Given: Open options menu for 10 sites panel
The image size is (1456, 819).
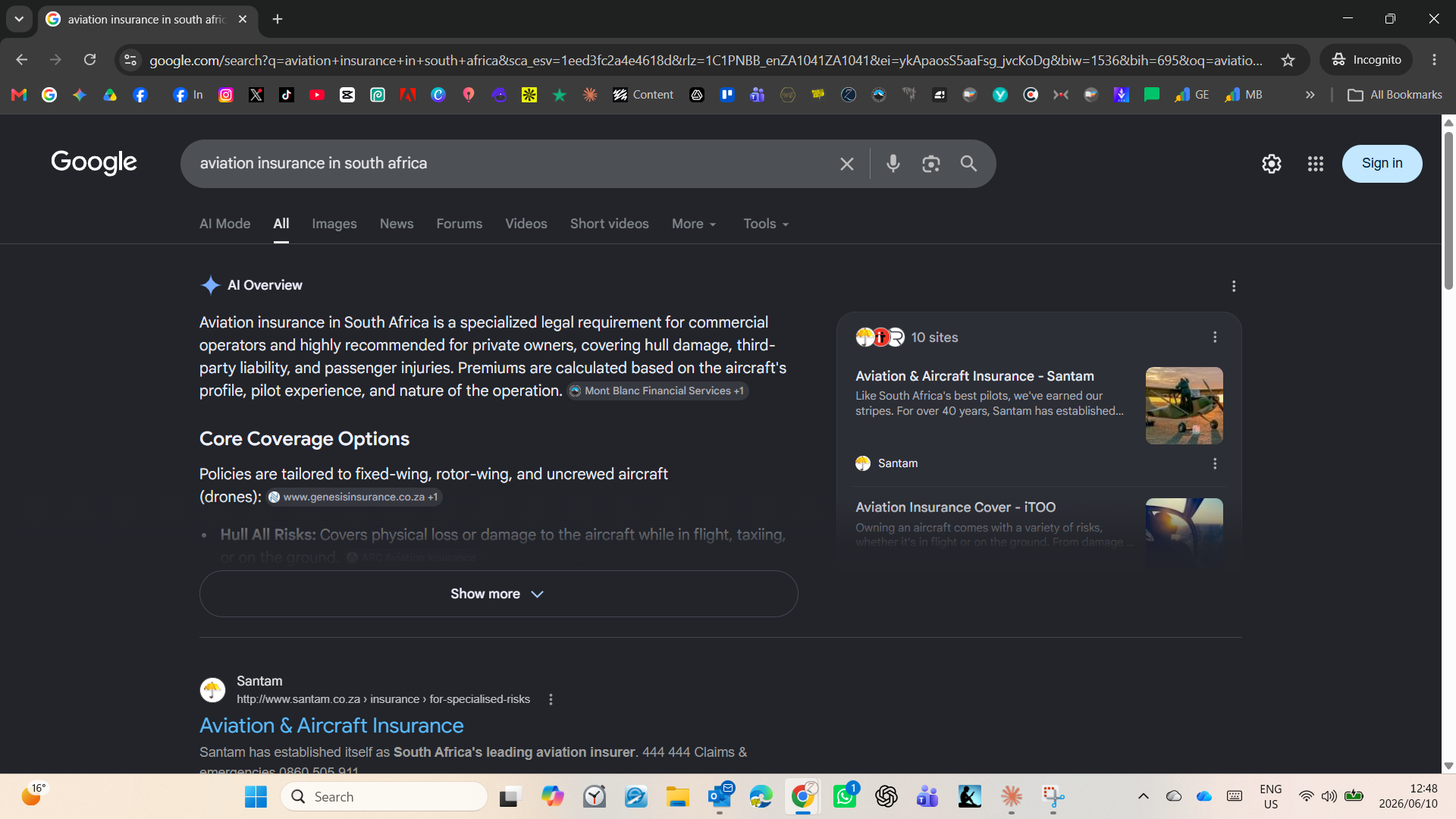Looking at the screenshot, I should 1215,337.
